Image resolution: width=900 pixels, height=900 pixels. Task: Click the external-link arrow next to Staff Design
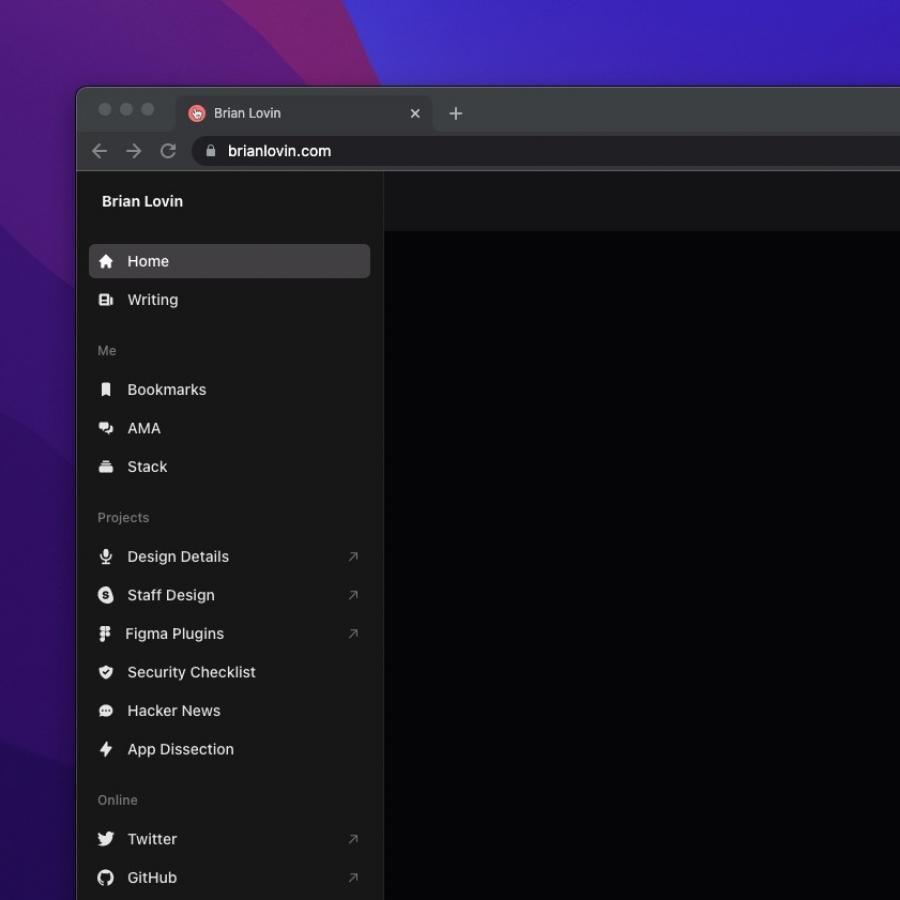[353, 595]
